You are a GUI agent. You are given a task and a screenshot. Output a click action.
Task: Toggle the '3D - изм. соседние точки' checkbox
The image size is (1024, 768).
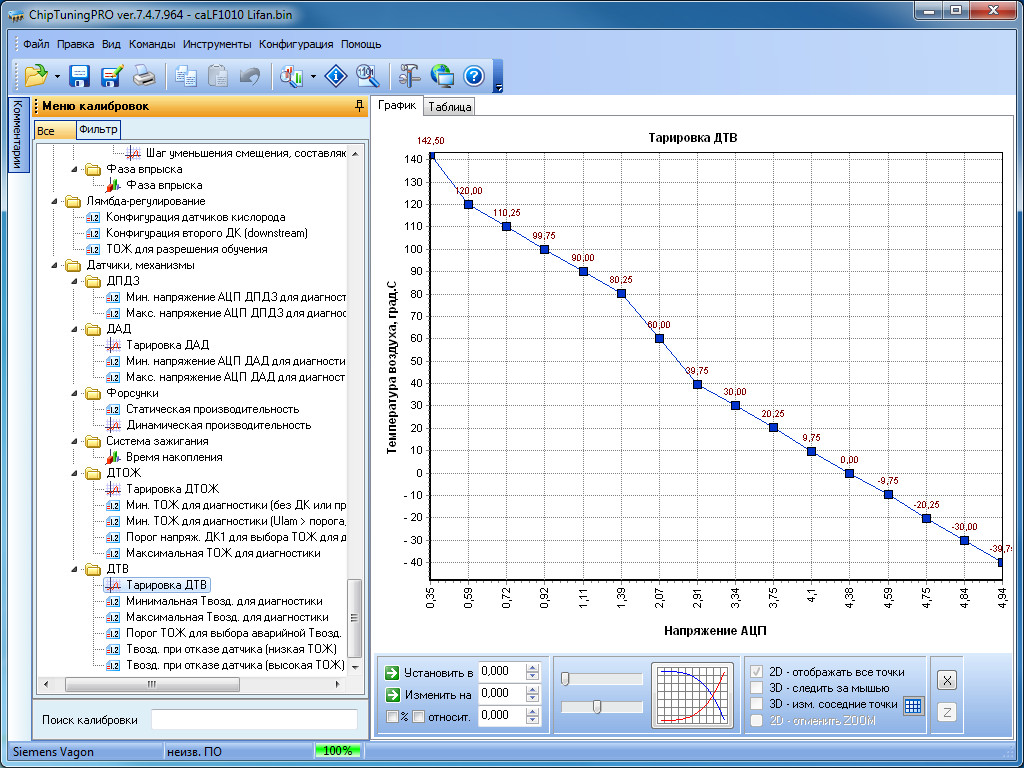coord(757,704)
